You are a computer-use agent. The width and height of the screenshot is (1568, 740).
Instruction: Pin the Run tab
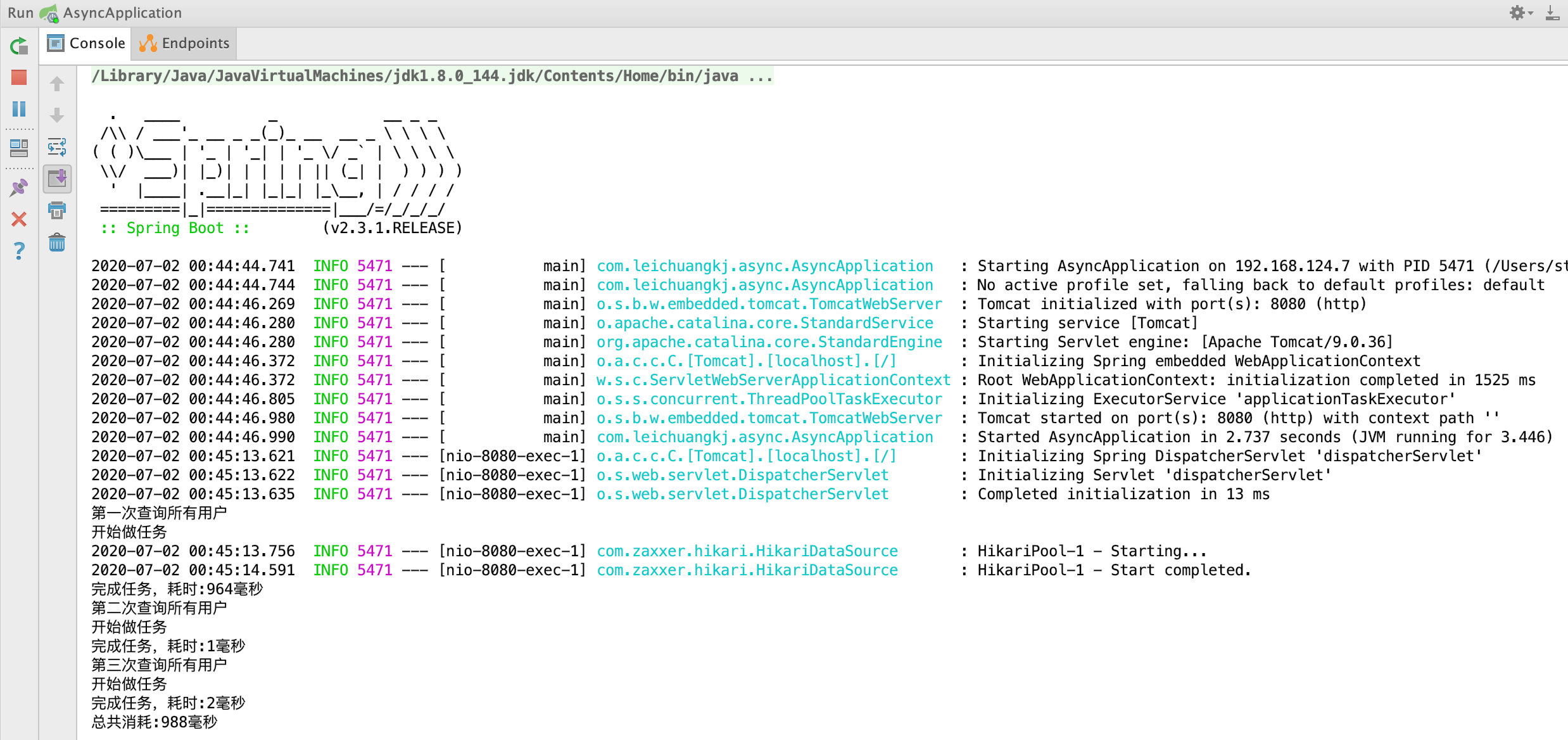tap(19, 188)
